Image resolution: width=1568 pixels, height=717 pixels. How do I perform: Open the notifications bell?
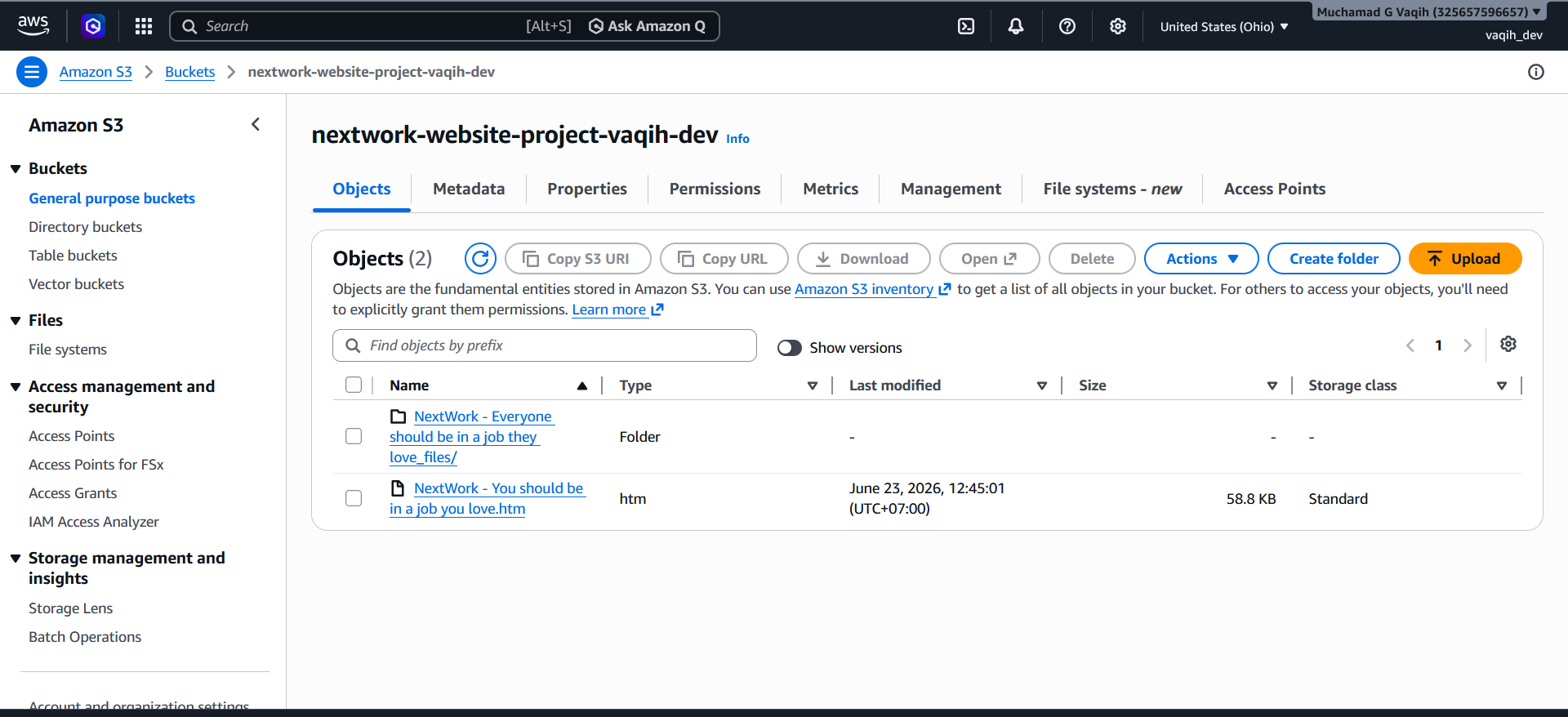[1015, 26]
